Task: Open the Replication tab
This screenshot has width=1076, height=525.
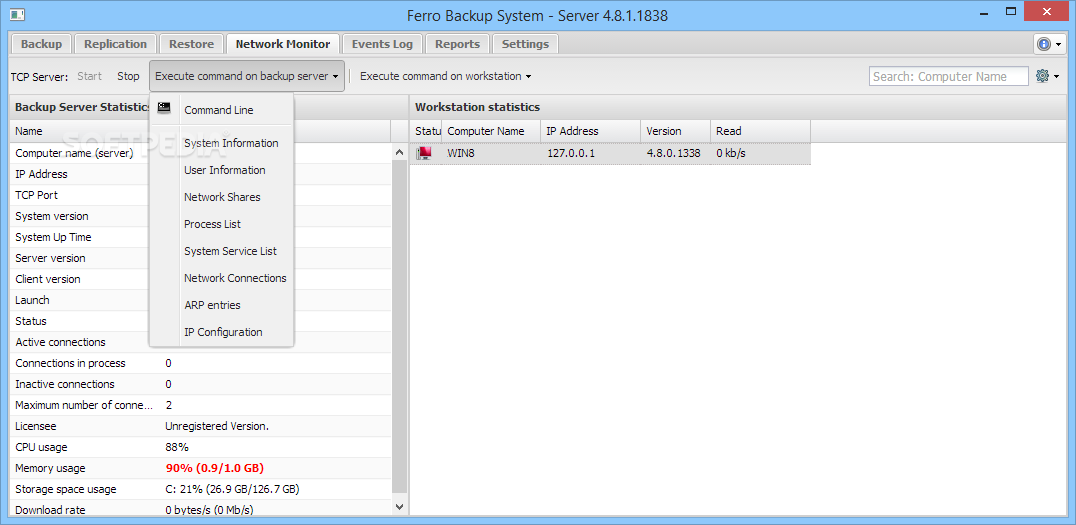Action: point(115,44)
